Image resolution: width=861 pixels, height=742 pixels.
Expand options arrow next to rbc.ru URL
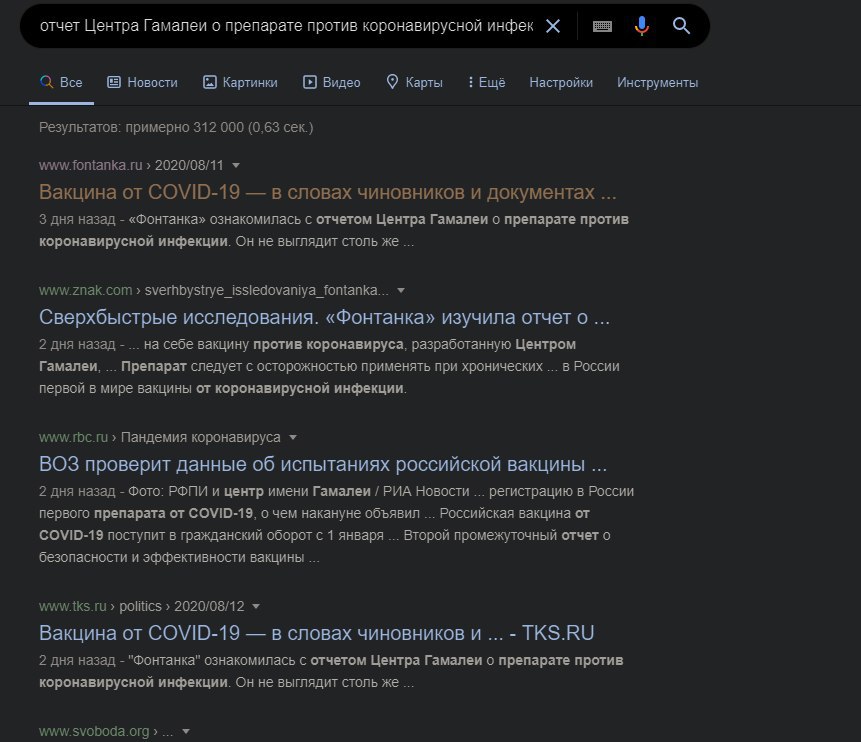pos(293,438)
